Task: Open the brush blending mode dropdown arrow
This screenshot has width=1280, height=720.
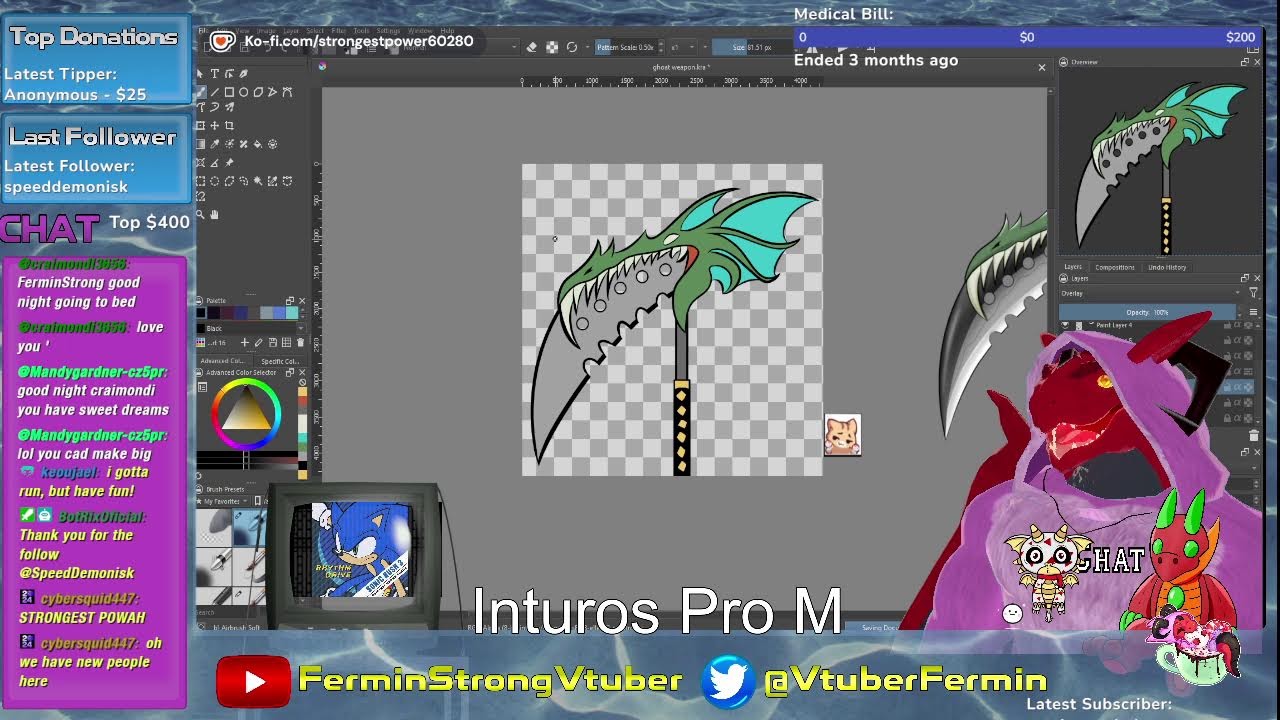Action: point(515,47)
